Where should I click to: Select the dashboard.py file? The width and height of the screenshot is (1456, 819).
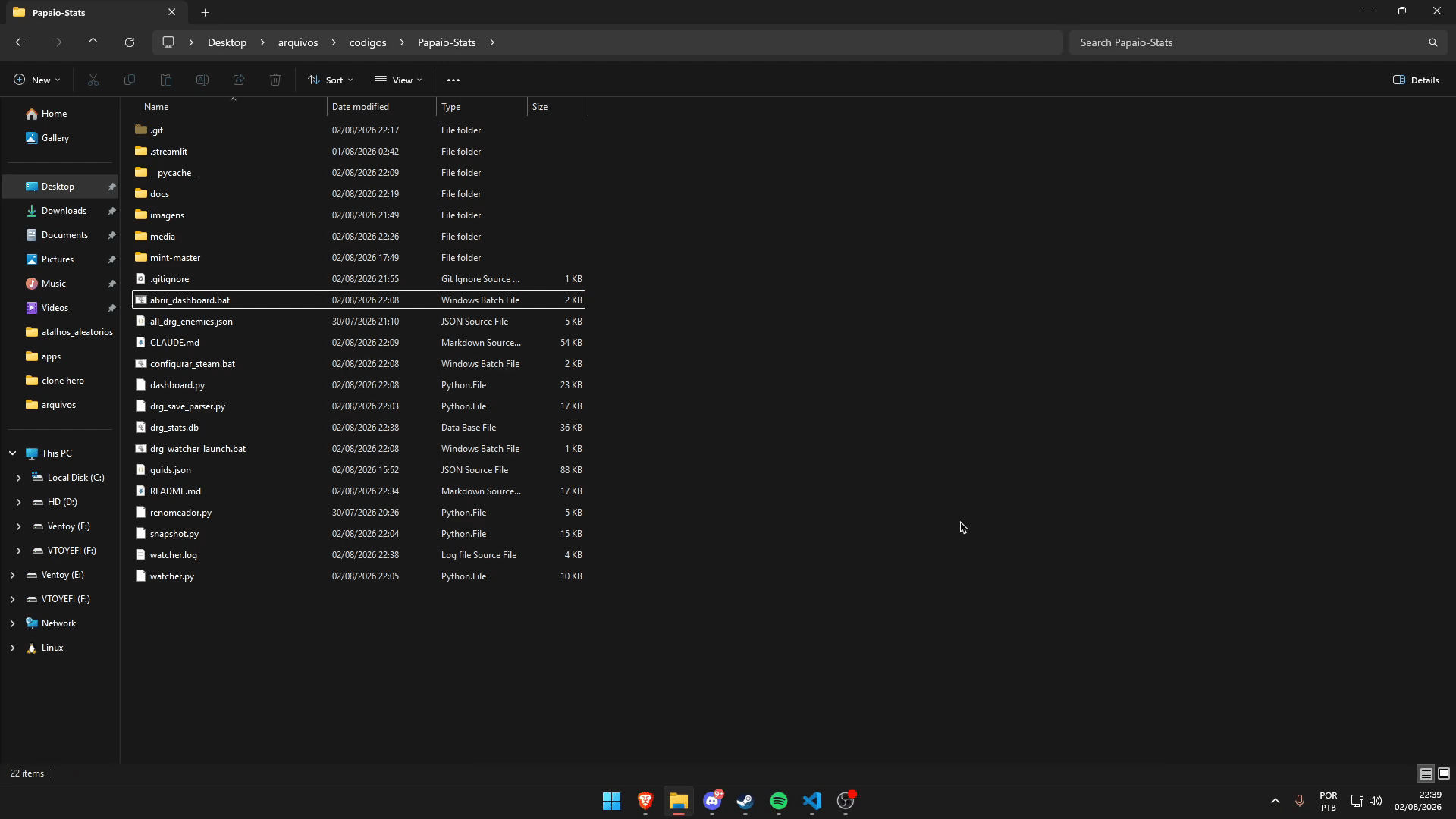[359, 385]
